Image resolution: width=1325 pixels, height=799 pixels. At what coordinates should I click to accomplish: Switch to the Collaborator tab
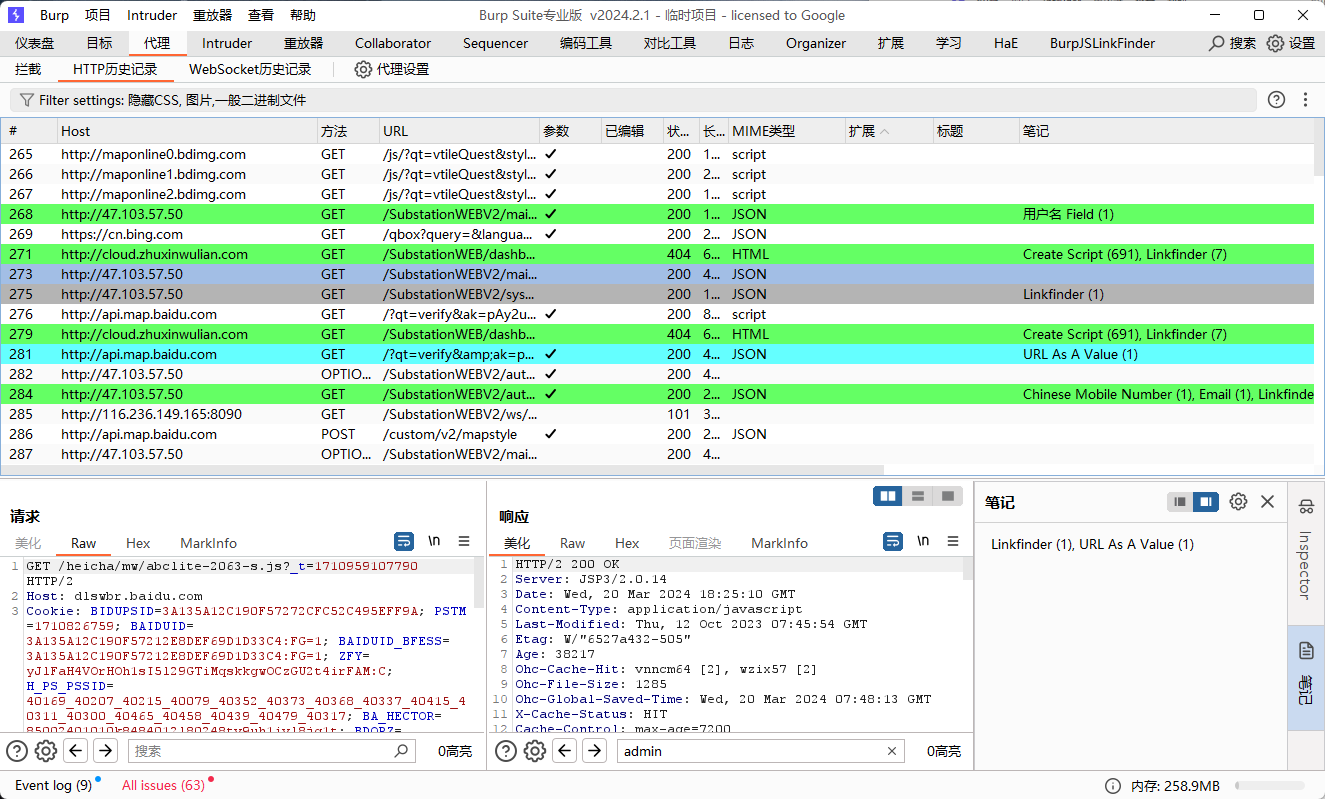[x=393, y=43]
